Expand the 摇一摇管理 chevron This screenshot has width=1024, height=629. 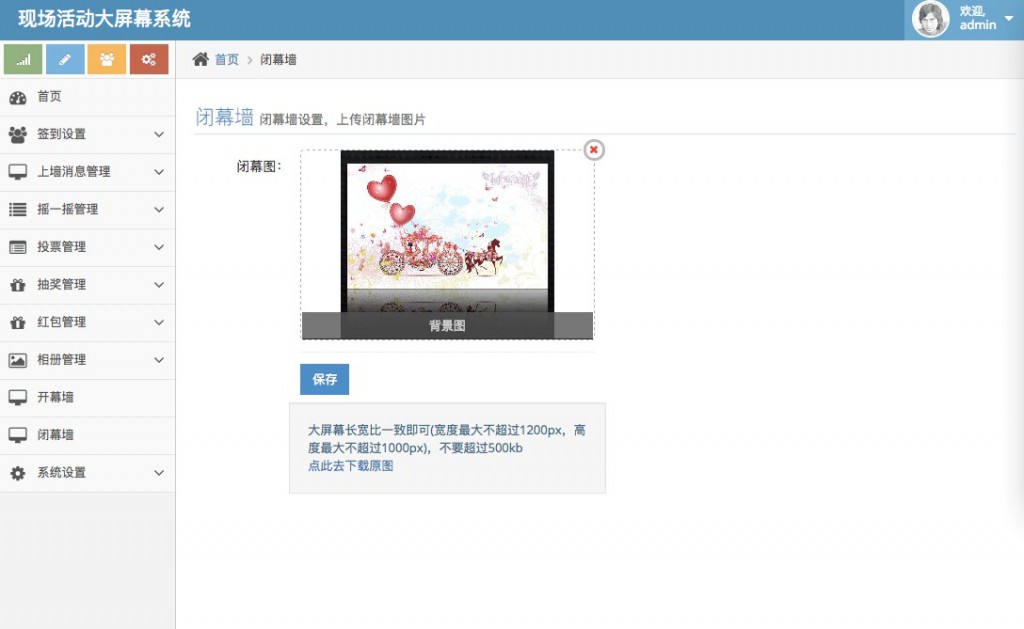pyautogui.click(x=159, y=210)
